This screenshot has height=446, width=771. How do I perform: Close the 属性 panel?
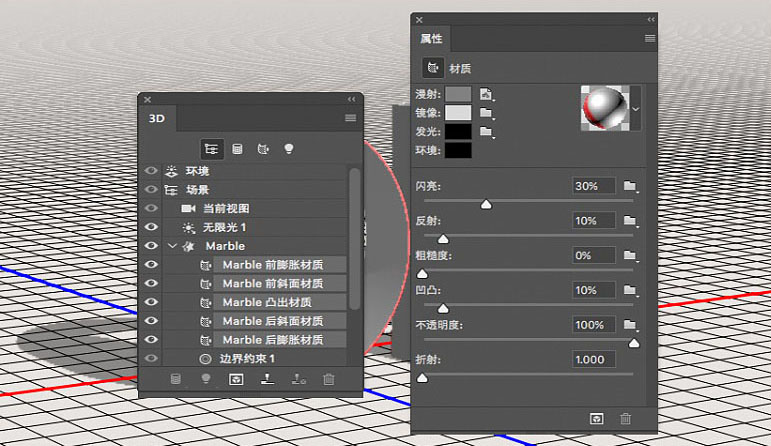(419, 20)
